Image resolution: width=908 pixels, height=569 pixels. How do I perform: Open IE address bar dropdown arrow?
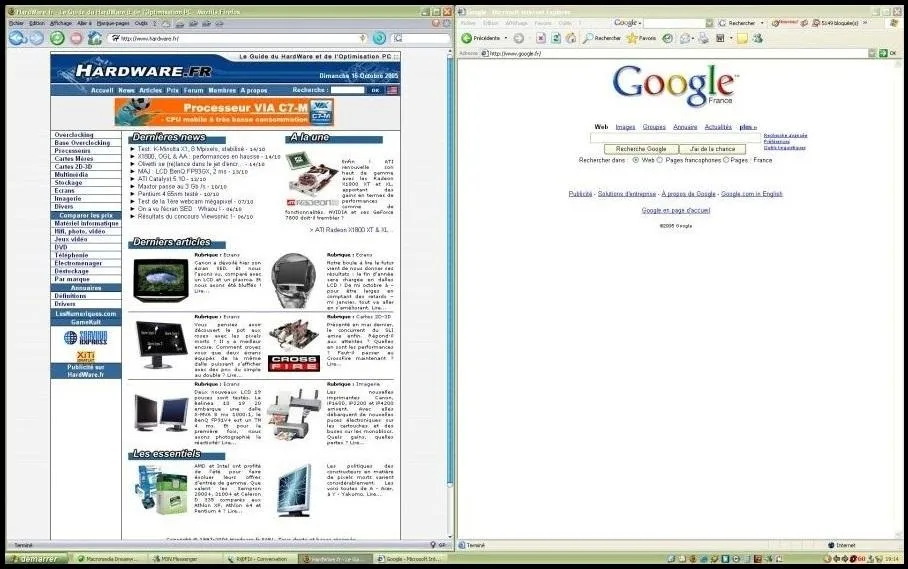click(x=872, y=53)
